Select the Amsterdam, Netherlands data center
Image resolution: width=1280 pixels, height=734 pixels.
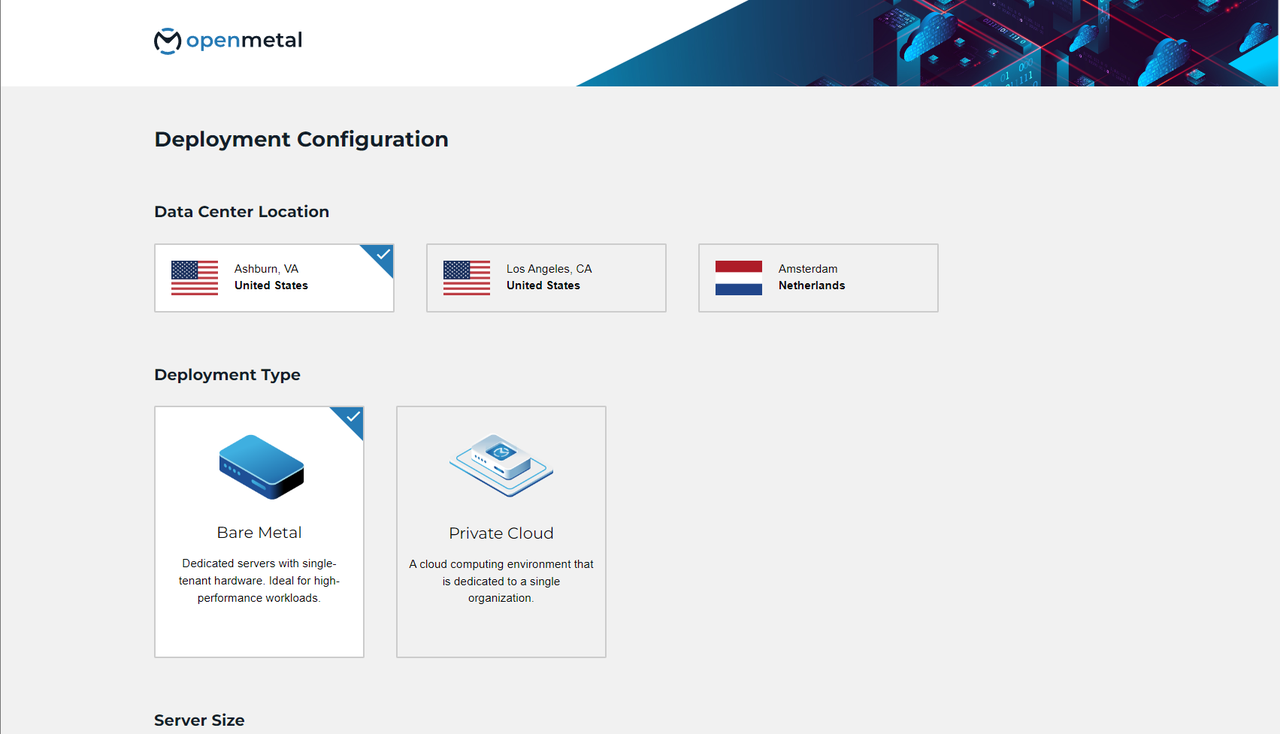coord(818,277)
